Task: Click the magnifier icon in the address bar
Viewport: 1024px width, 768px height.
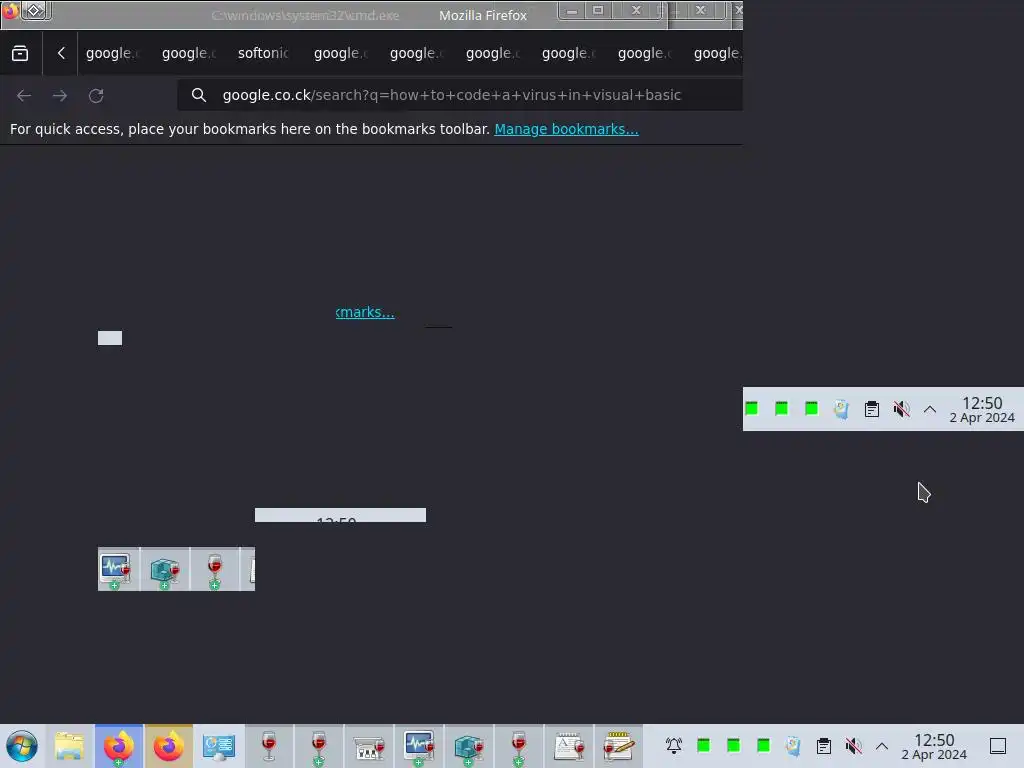Action: tap(199, 95)
